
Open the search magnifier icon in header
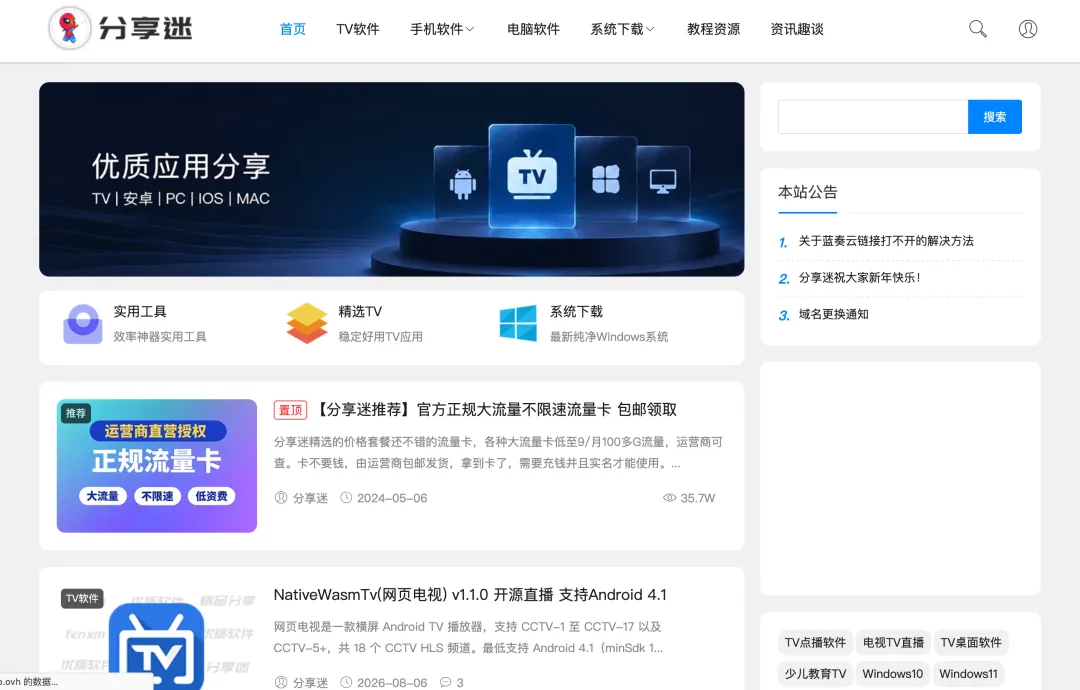pyautogui.click(x=977, y=29)
